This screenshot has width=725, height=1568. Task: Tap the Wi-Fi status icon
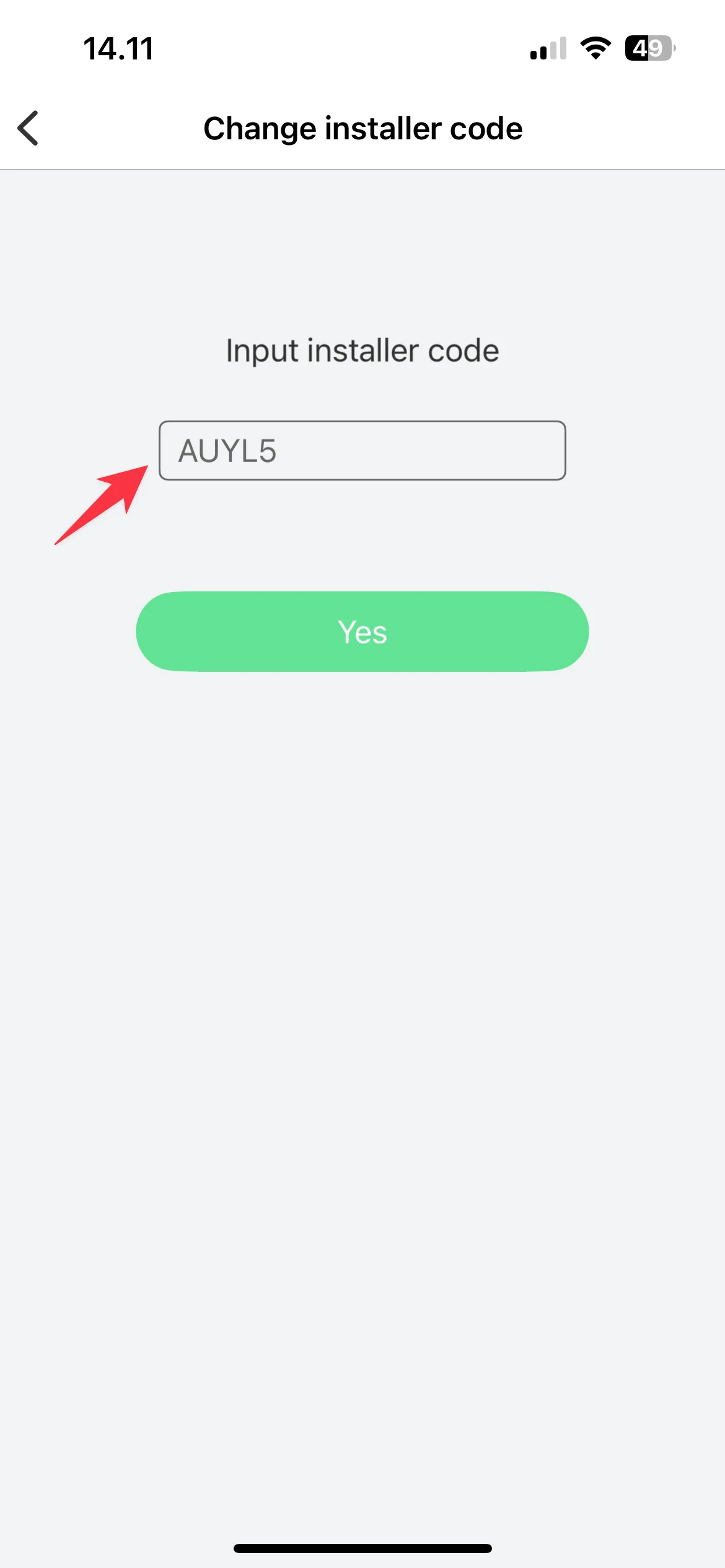tap(595, 48)
